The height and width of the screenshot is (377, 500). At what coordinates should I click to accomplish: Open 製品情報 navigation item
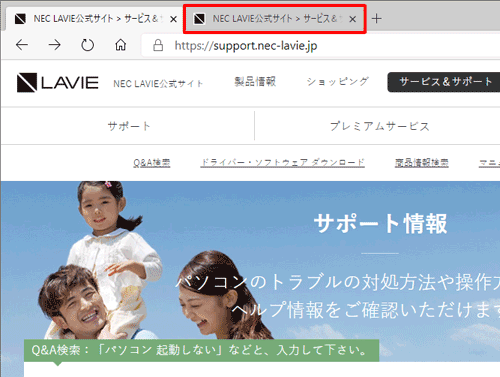[x=255, y=82]
